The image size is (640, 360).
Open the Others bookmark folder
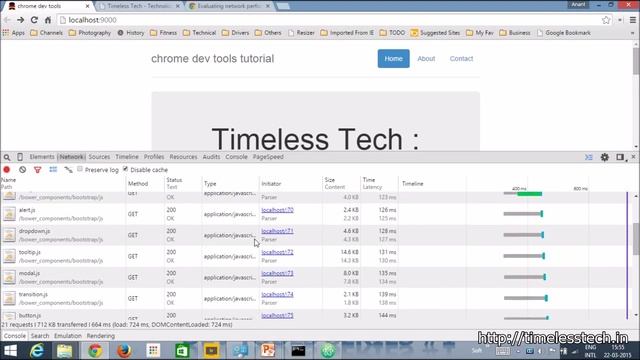268,33
